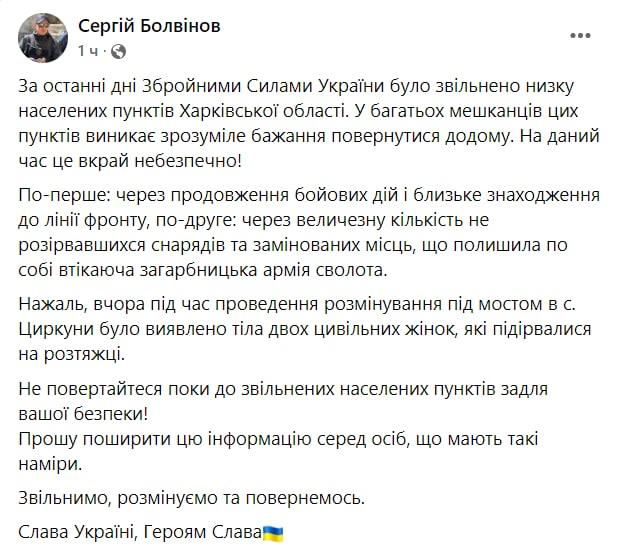Click Сергій Болвінов's profile picture
Image resolution: width=617 pixels, height=554 pixels.
coord(42,35)
